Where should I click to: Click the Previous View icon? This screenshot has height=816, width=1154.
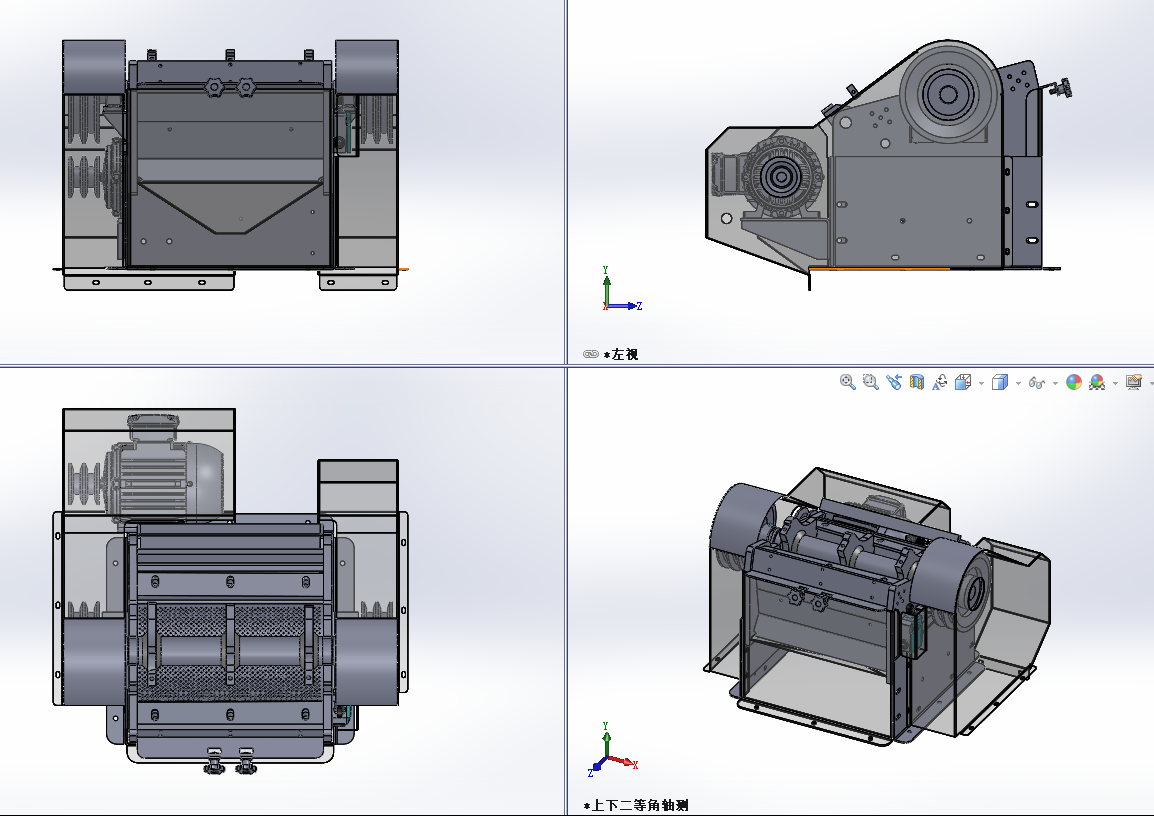894,382
